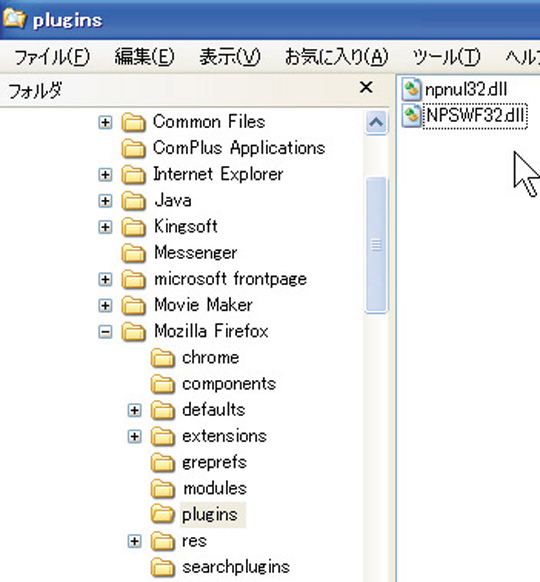Expand the Kingsoft folder node
Screen dimensions: 540x582
(105, 227)
